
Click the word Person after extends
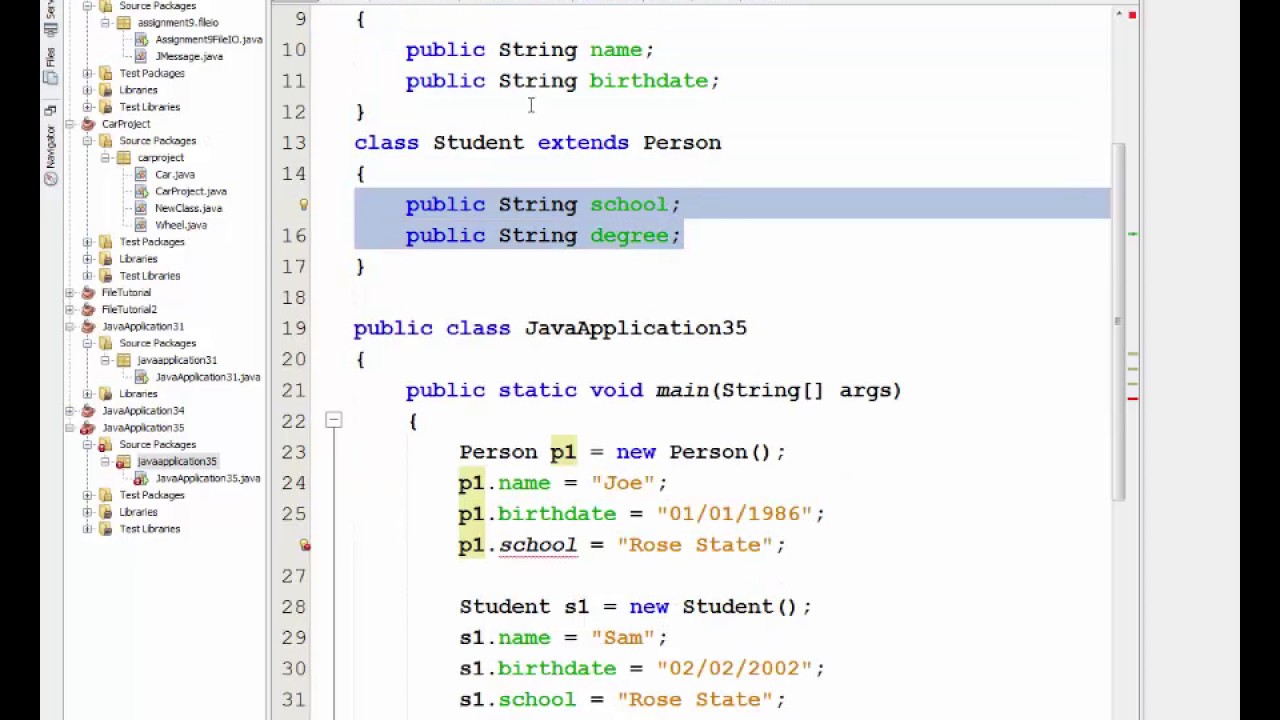pyautogui.click(x=682, y=143)
